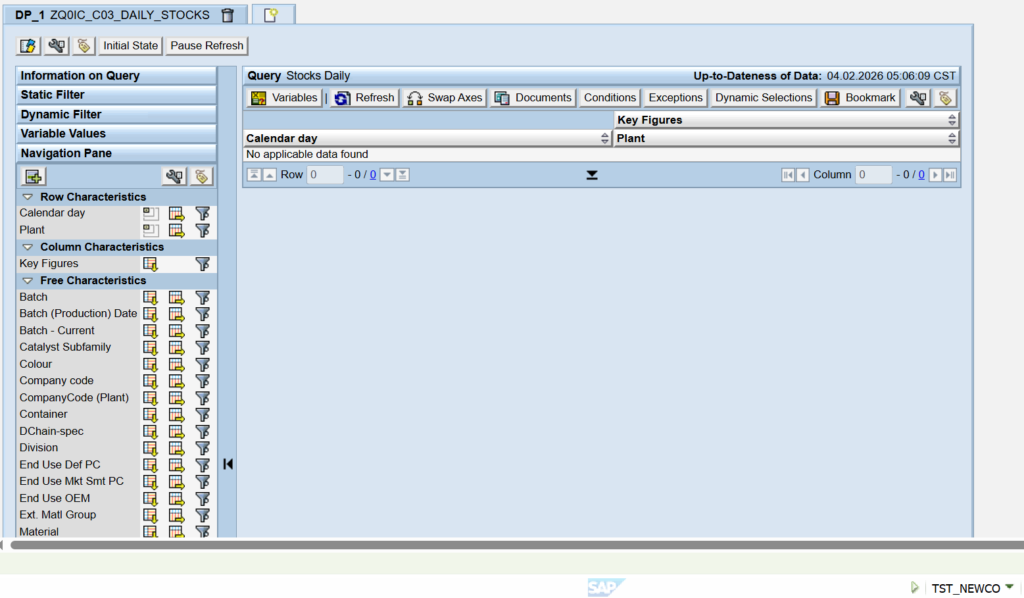Viewport: 1024px width, 598px height.
Task: Delete data provider using trash icon
Action: coord(228,15)
